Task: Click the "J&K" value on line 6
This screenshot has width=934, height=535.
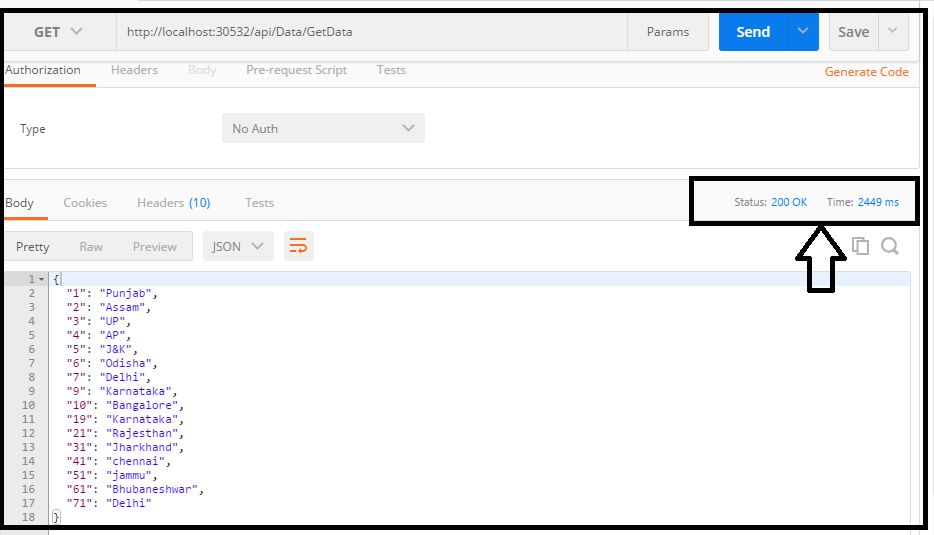Action: point(116,349)
